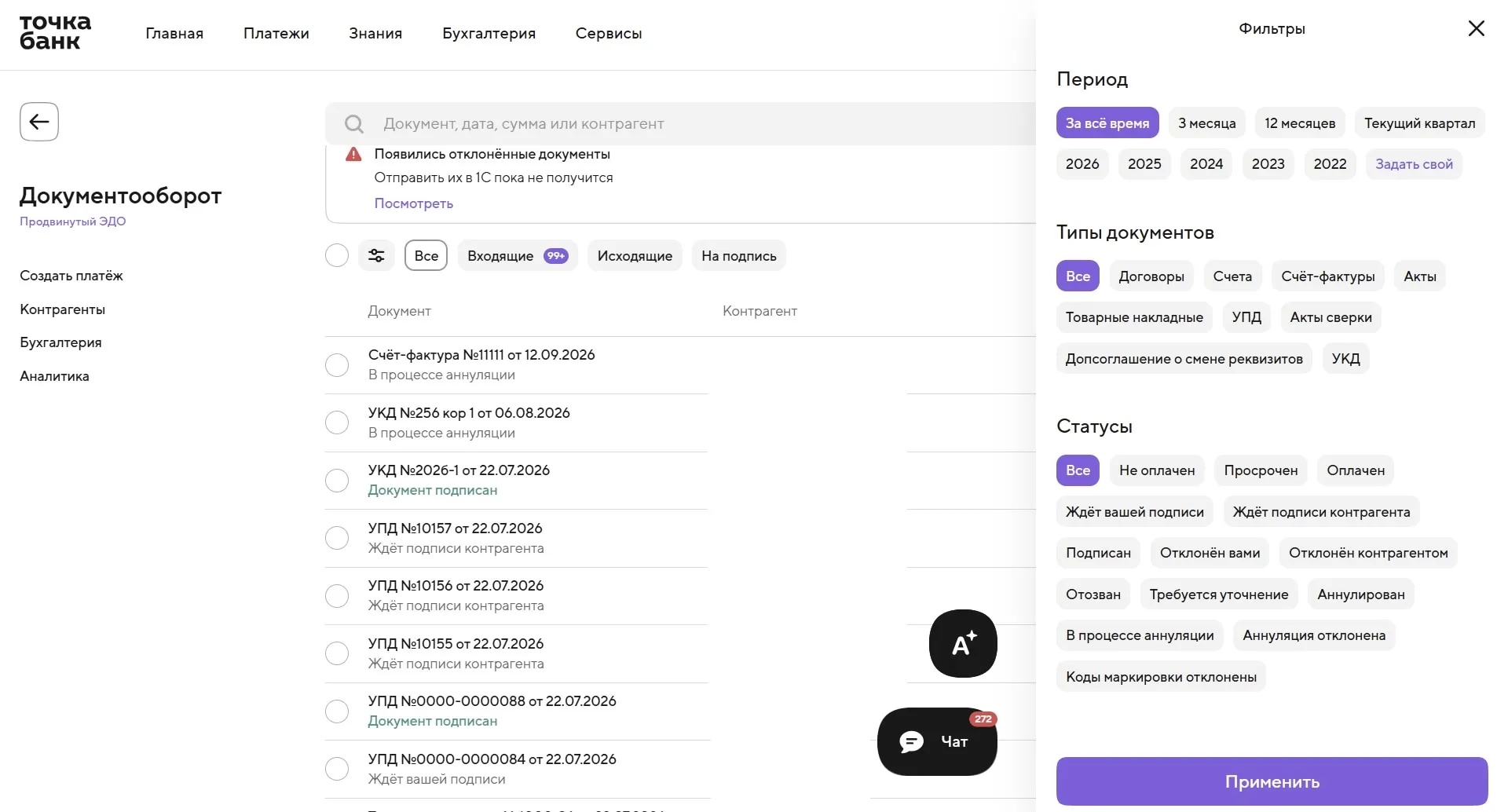Switch to the Входящие tab
Viewport: 1508px width, 812px height.
pos(518,255)
